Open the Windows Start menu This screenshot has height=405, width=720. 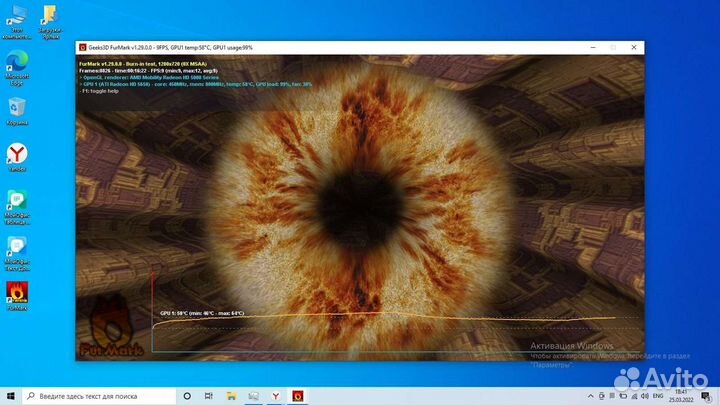[x=11, y=396]
